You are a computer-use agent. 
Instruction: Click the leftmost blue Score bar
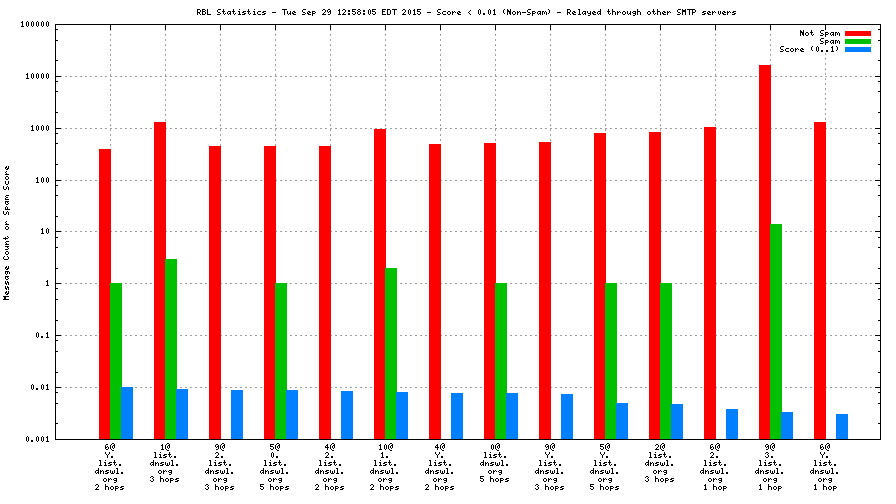(127, 412)
